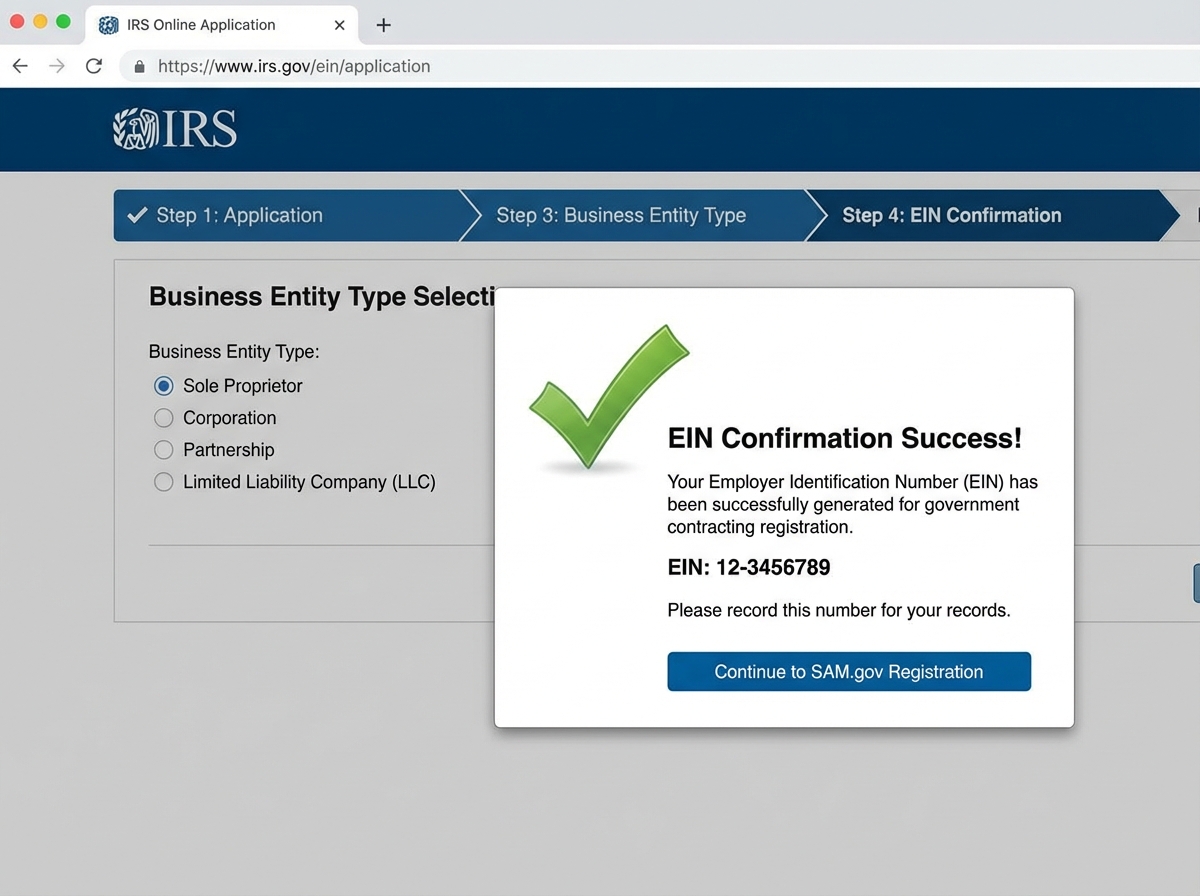Select Limited Liability Company (LLC)
The width and height of the screenshot is (1200, 896).
[x=163, y=482]
